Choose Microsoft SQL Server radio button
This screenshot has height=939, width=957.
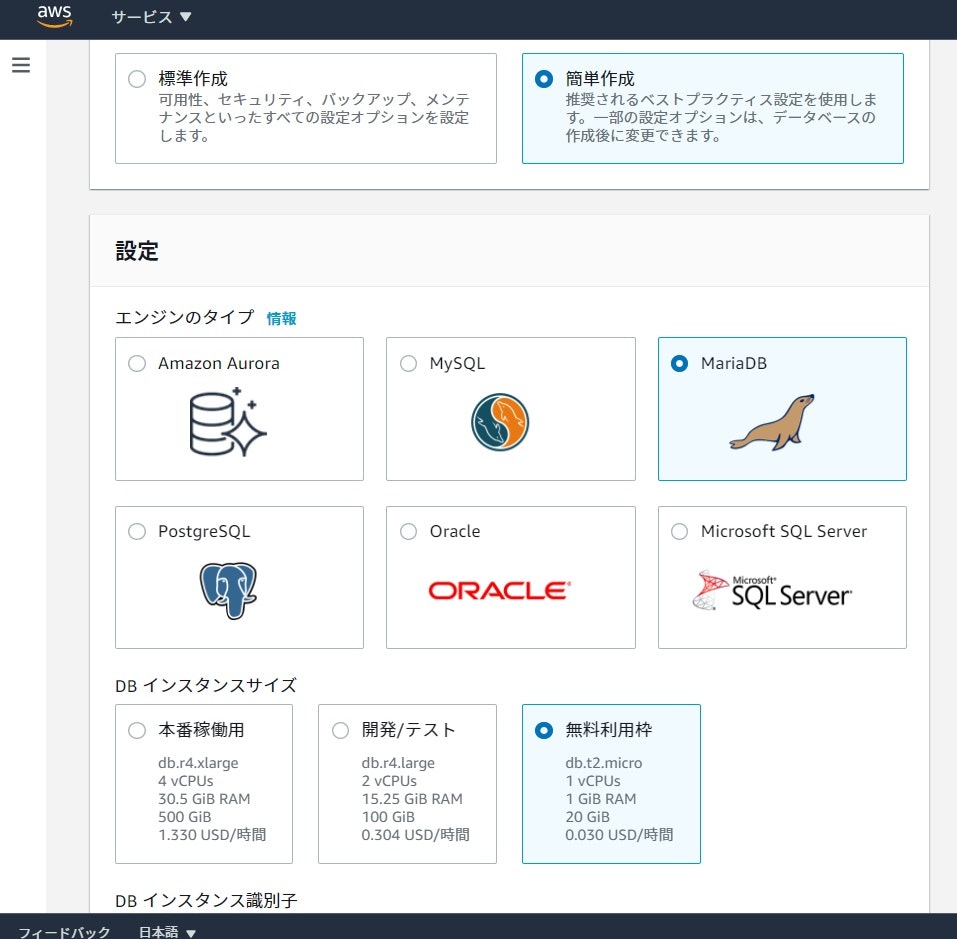(x=679, y=531)
